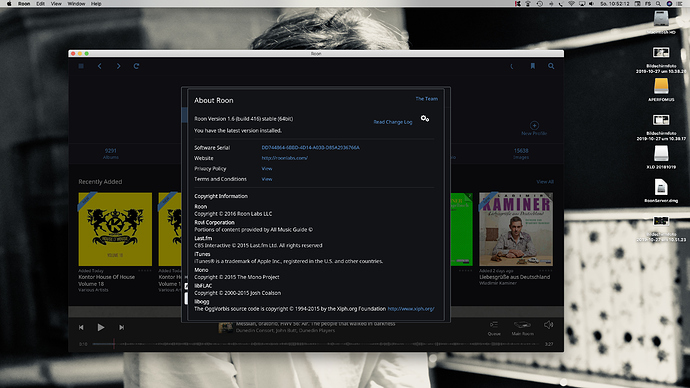Image resolution: width=690 pixels, height=388 pixels.
Task: Select the Bildschirmfoto 10.38.26 desktop file
Action: tap(661, 53)
